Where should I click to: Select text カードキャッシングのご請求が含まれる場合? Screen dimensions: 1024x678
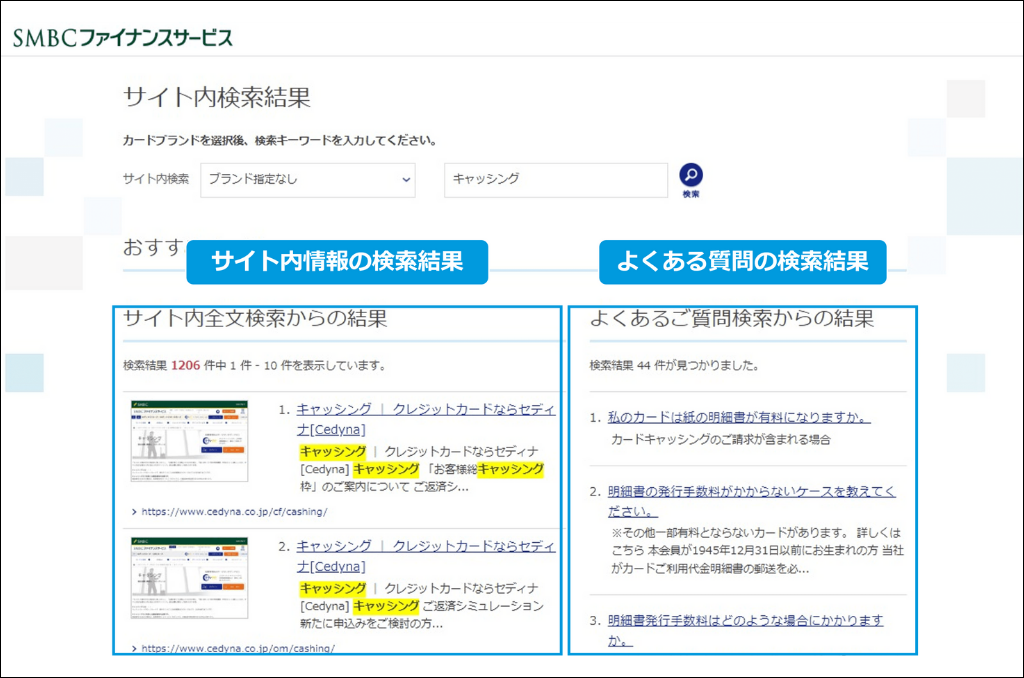(x=721, y=440)
